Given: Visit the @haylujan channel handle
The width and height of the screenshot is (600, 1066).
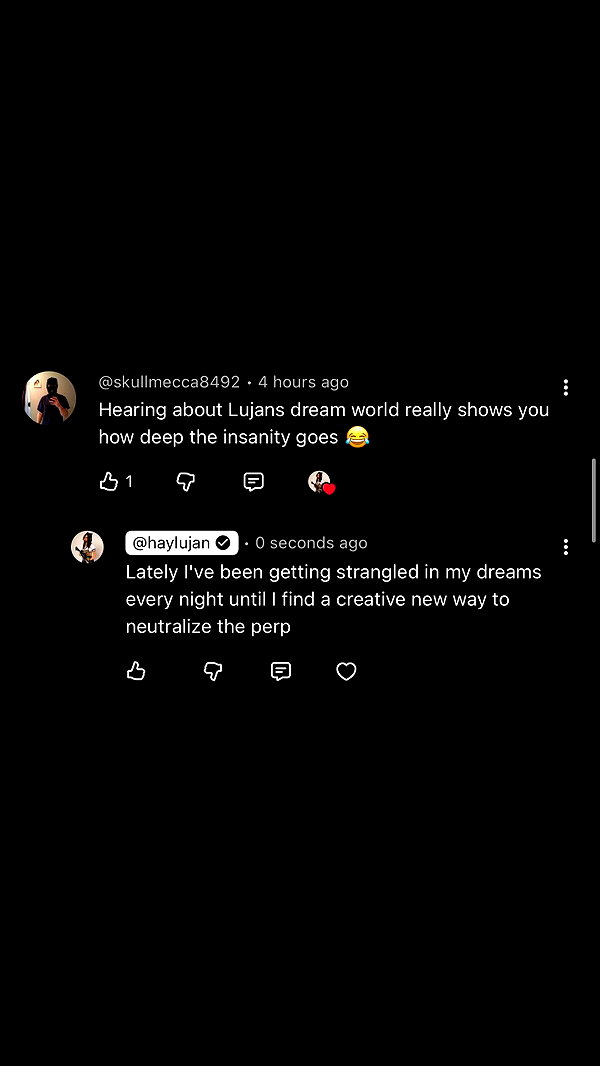Looking at the screenshot, I should pyautogui.click(x=171, y=543).
